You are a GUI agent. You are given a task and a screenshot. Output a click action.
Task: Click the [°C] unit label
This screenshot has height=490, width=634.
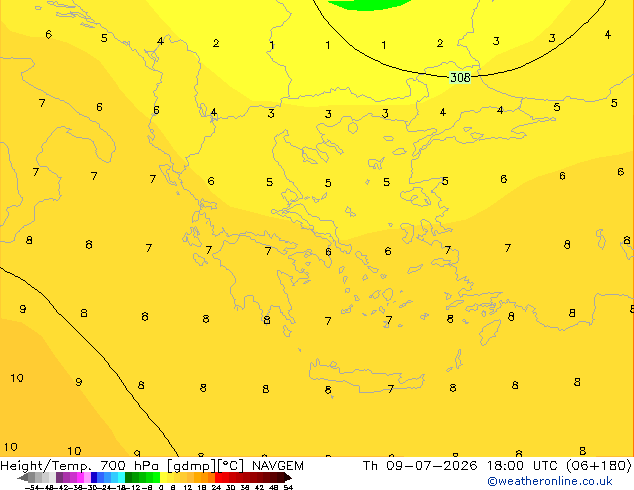click(x=231, y=466)
